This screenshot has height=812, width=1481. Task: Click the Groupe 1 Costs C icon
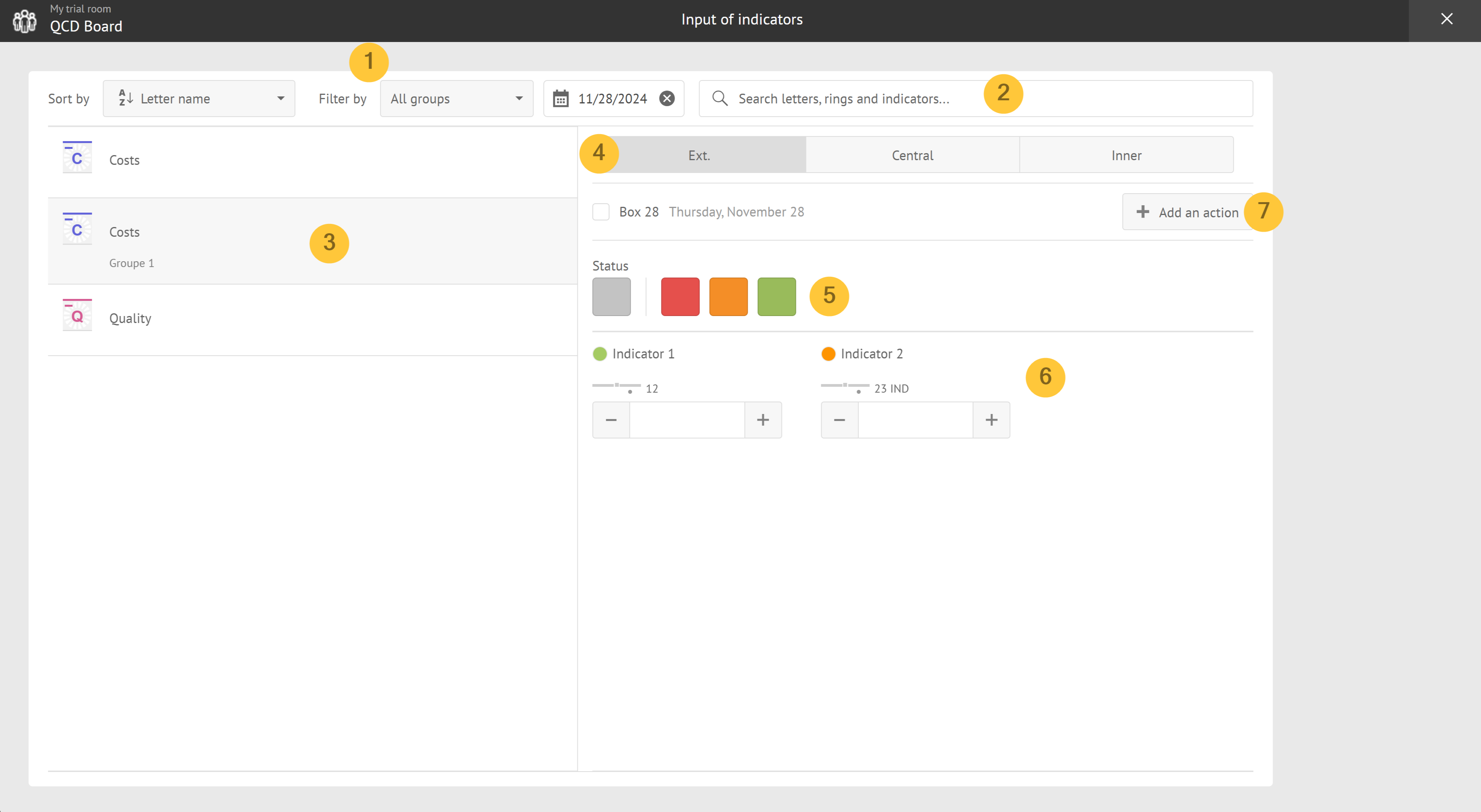77,229
